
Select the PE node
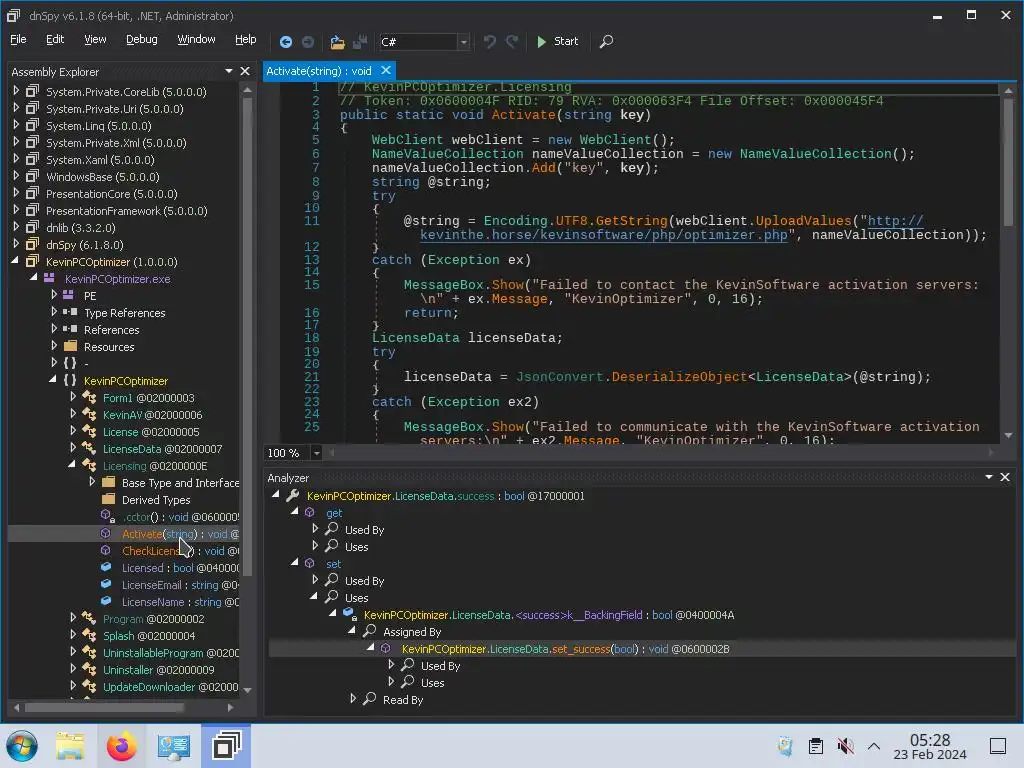pos(90,296)
